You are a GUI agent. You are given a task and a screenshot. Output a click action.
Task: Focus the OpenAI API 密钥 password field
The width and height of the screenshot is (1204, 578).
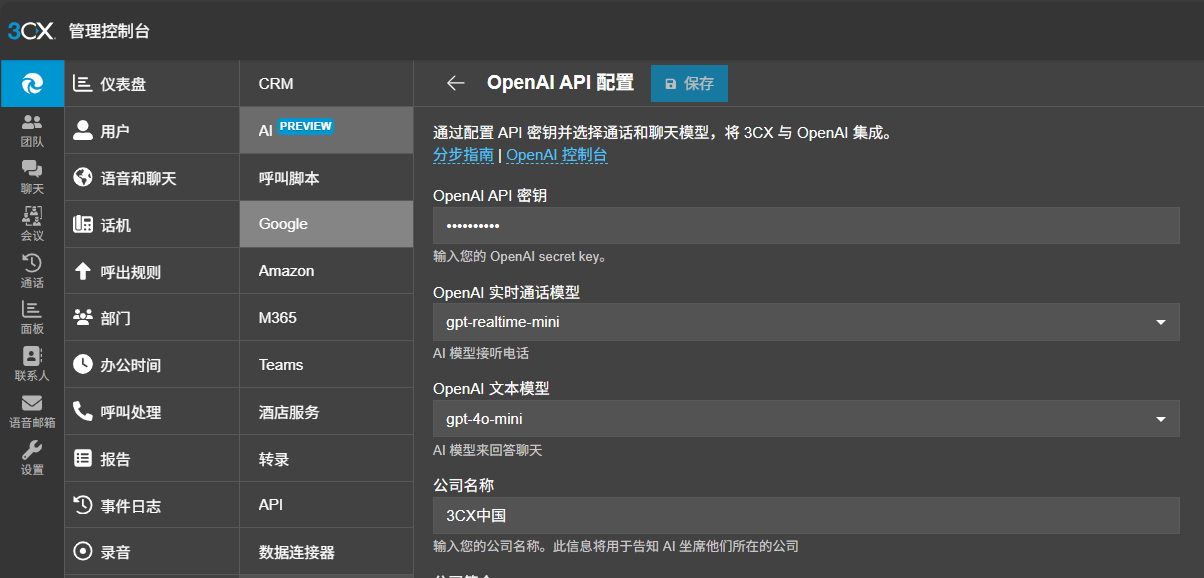point(806,226)
